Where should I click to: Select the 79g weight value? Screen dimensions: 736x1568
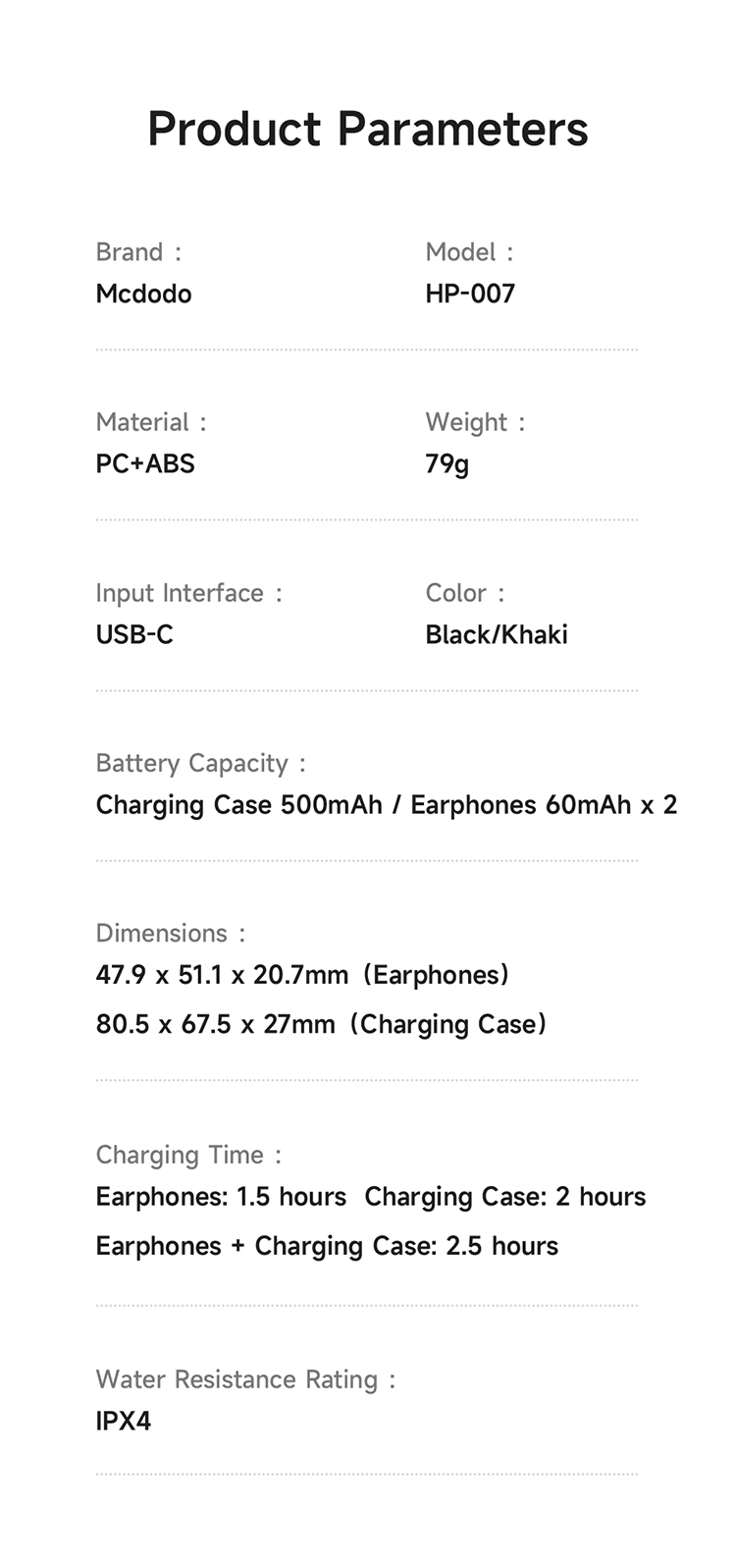coord(447,463)
